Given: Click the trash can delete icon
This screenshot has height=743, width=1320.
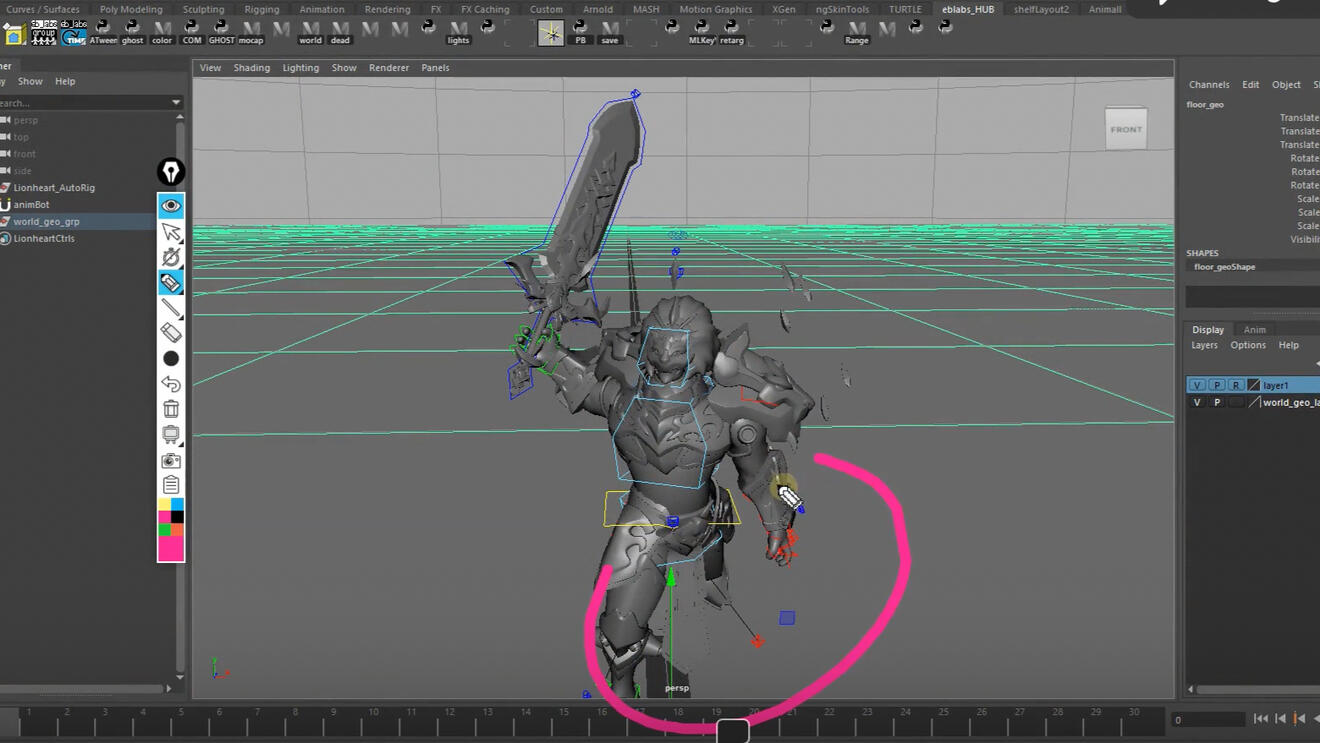Looking at the screenshot, I should click(x=171, y=409).
